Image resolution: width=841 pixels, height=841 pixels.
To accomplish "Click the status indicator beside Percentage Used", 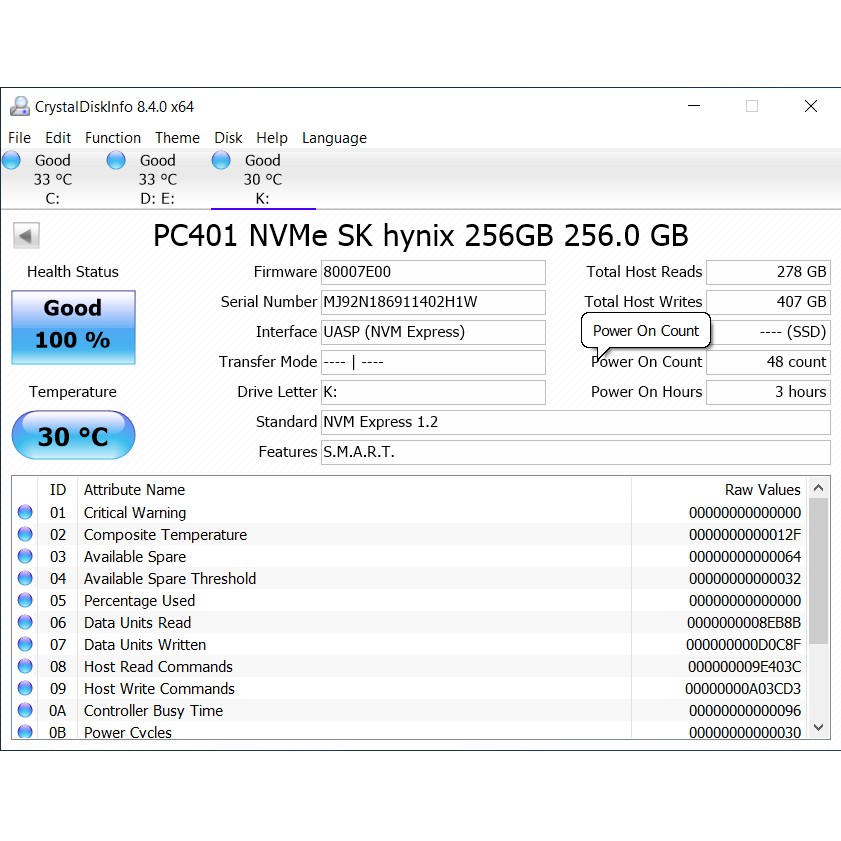I will pos(24,600).
